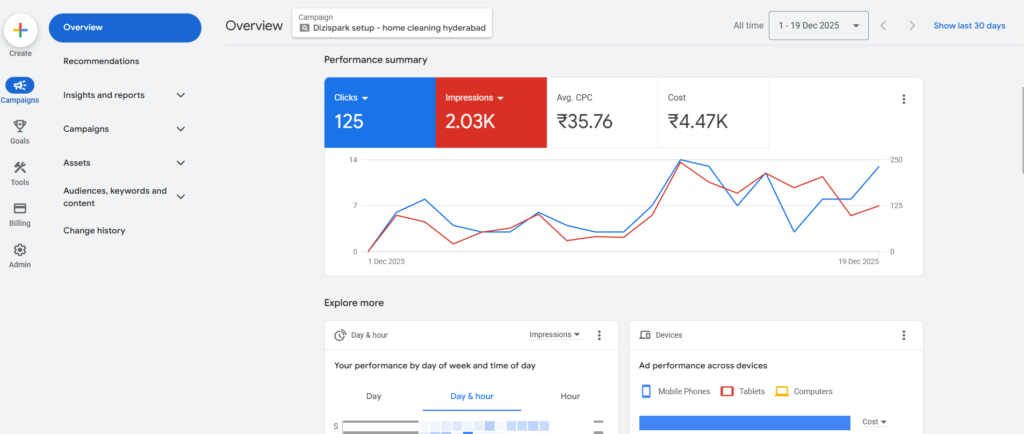Open the Clicks metric dropdown
Image resolution: width=1024 pixels, height=434 pixels.
(x=351, y=98)
